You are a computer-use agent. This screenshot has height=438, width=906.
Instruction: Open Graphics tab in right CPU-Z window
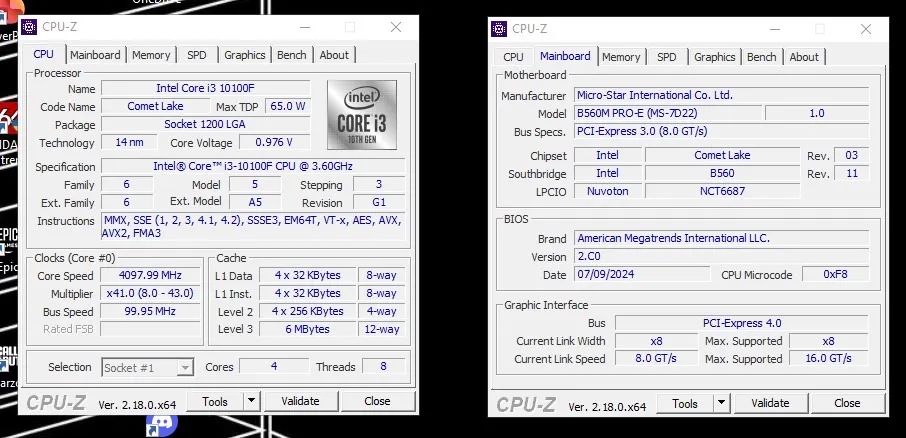[714, 57]
